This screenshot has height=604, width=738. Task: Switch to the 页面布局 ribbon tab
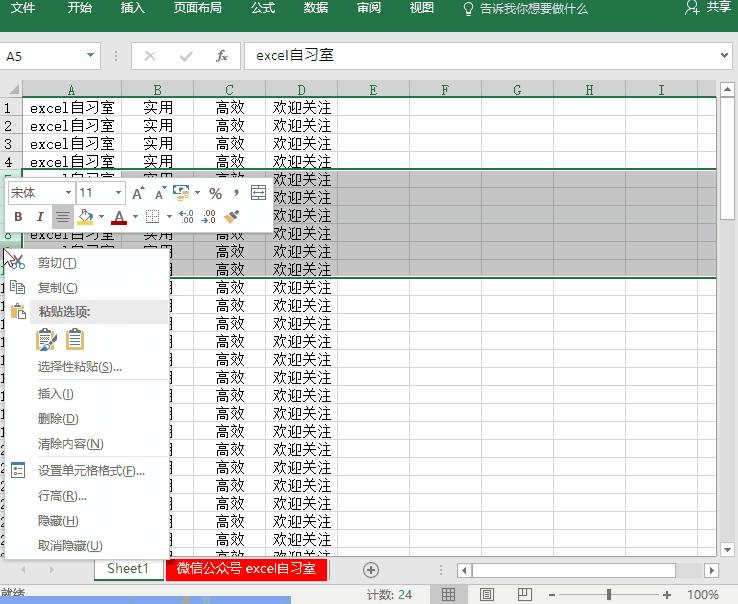198,8
